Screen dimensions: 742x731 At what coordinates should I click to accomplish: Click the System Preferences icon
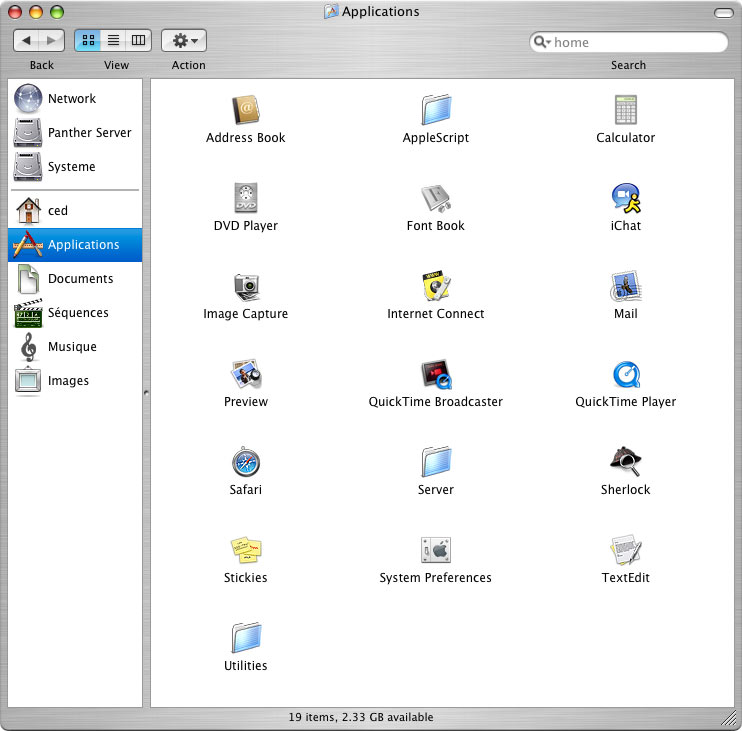point(436,550)
